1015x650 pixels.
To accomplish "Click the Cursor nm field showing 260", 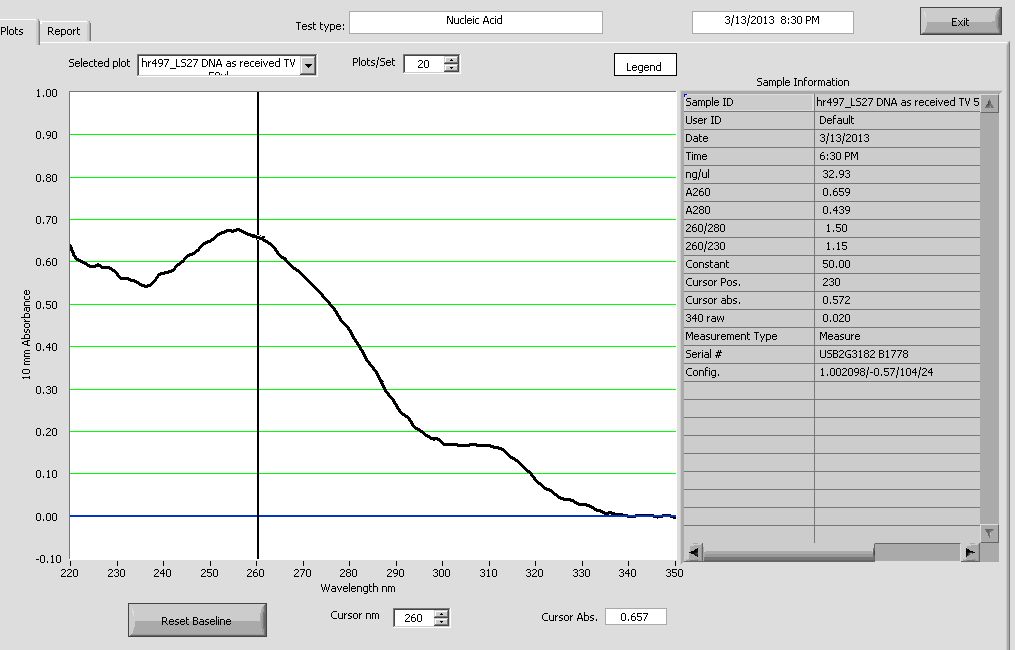I will pos(414,618).
